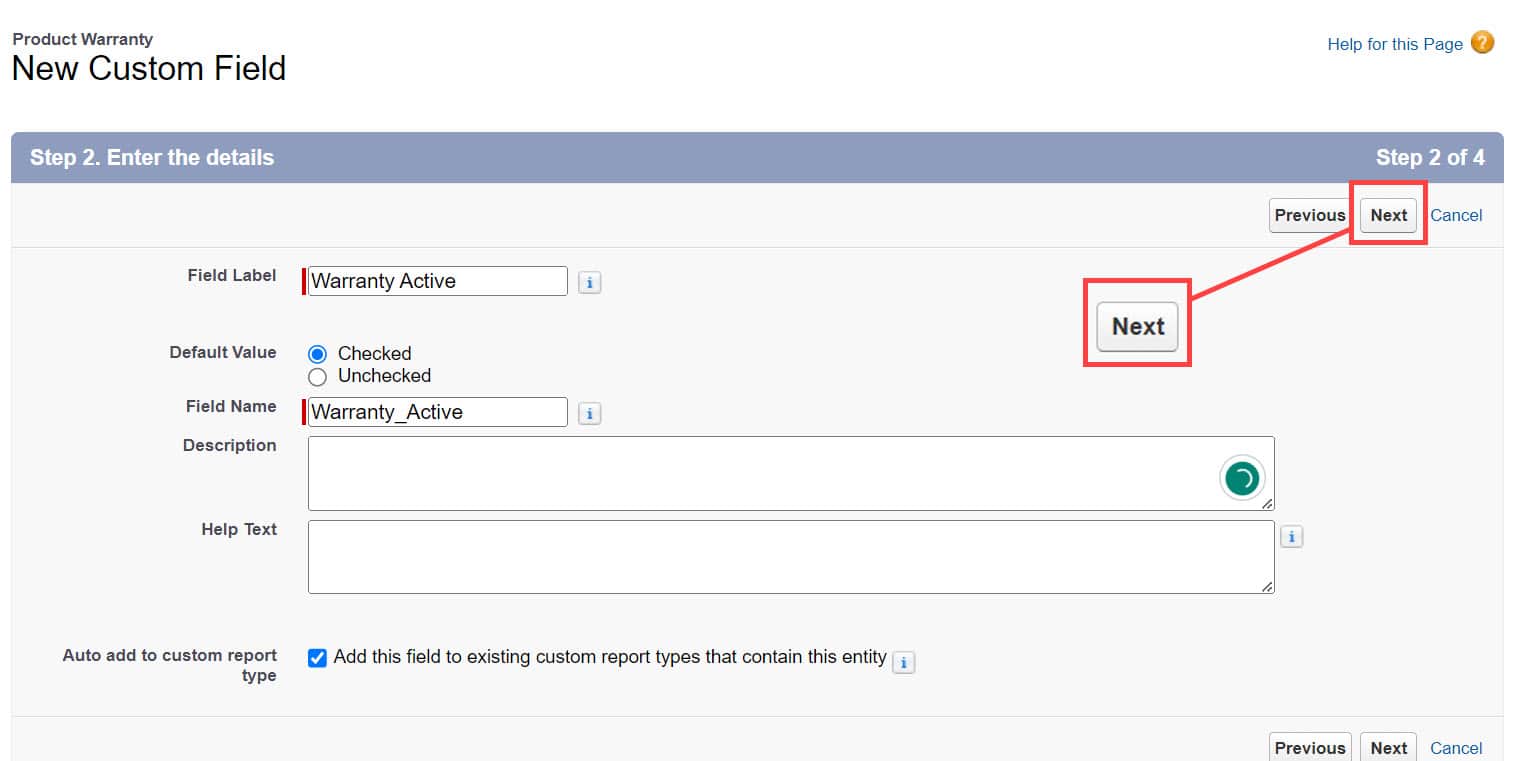
Task: Open Help for this Page
Action: pos(1394,44)
